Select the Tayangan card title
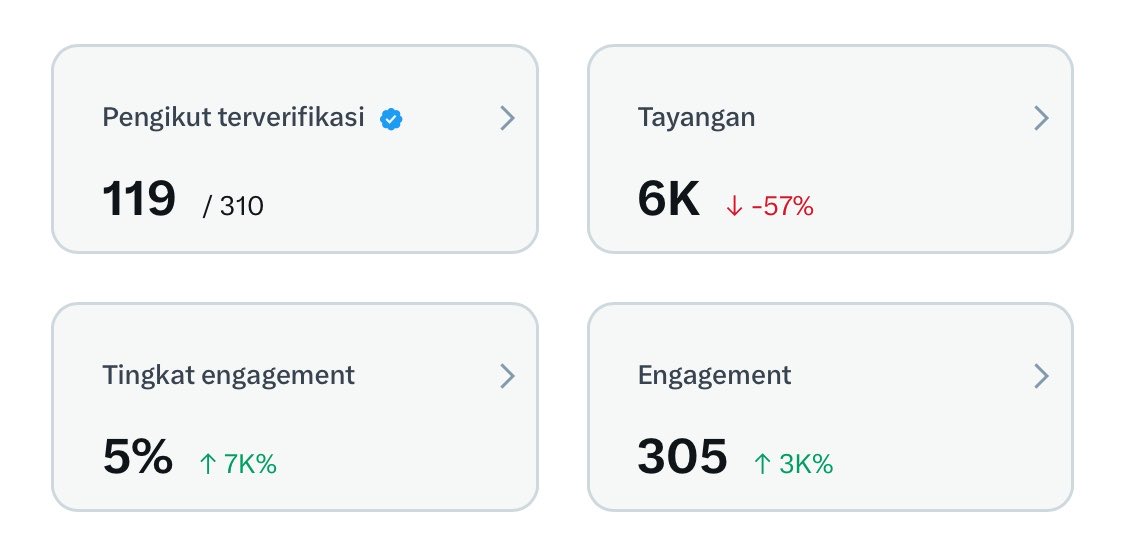 pyautogui.click(x=696, y=117)
